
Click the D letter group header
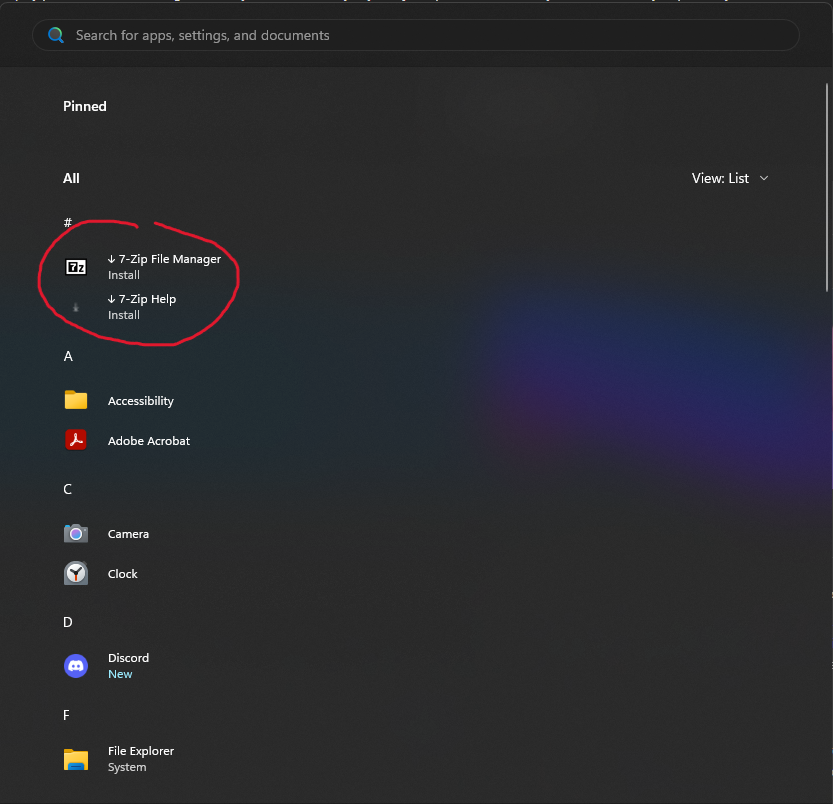pos(67,622)
